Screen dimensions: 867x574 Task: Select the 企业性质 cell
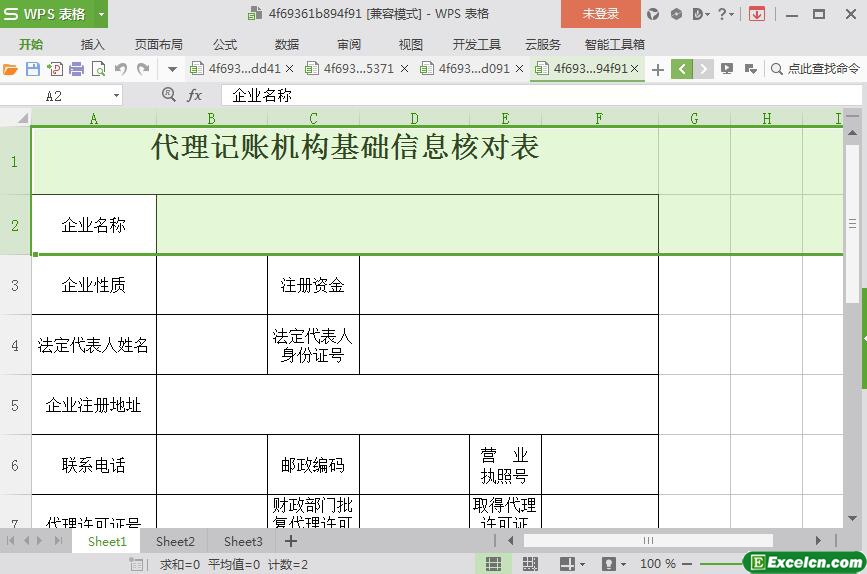point(94,285)
